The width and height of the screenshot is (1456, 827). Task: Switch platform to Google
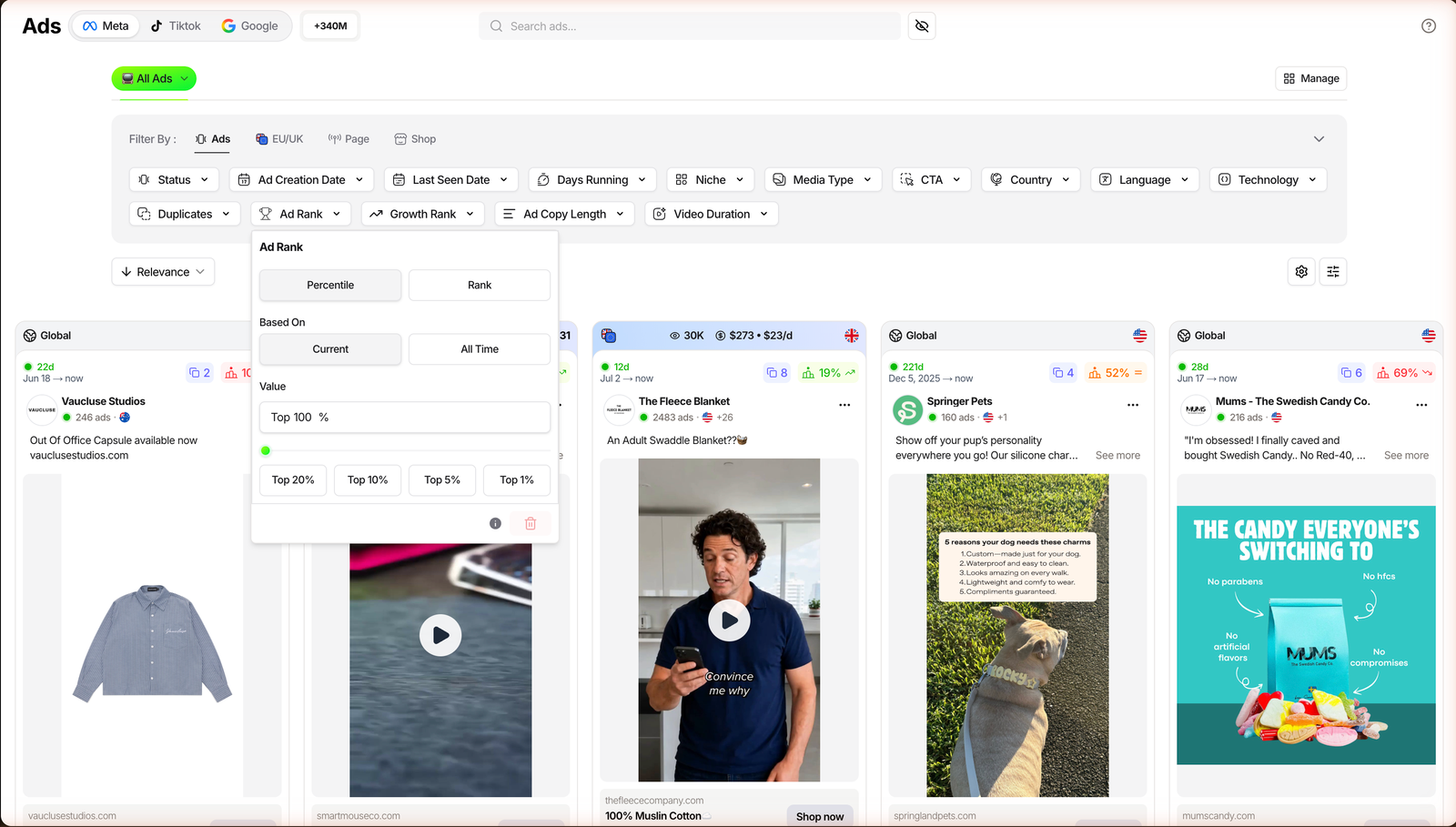[x=250, y=25]
